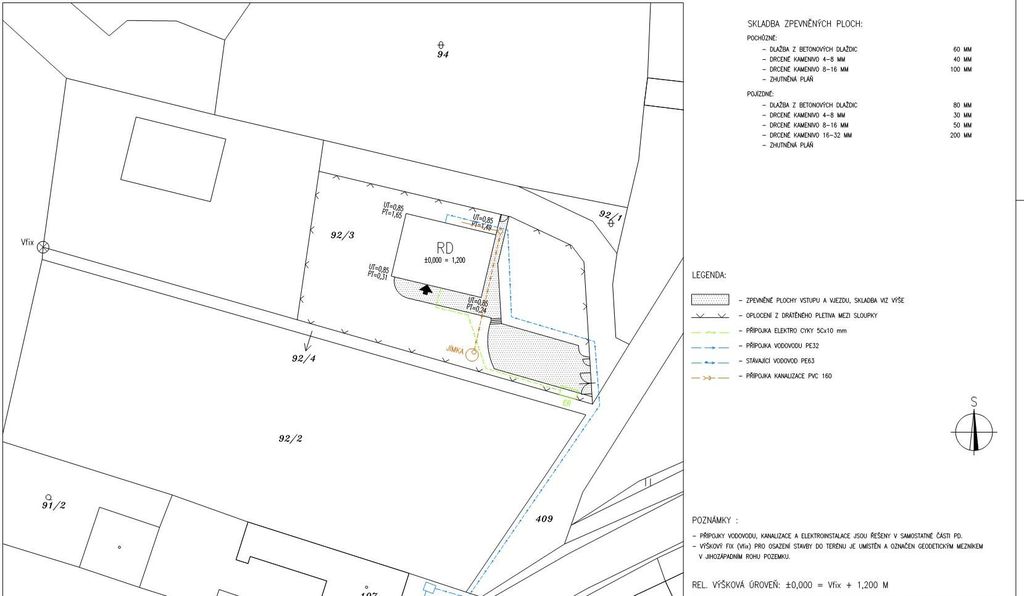Select the RD building label
This screenshot has width=1024, height=596.
[x=445, y=248]
